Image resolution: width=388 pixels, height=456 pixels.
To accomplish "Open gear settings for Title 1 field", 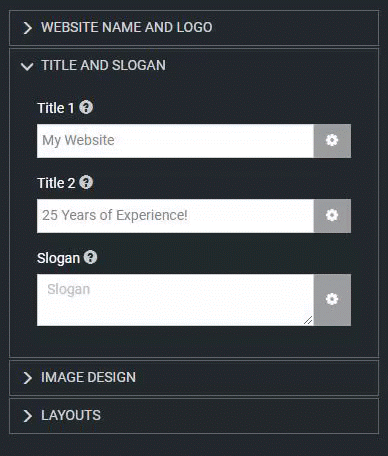I will point(332,141).
